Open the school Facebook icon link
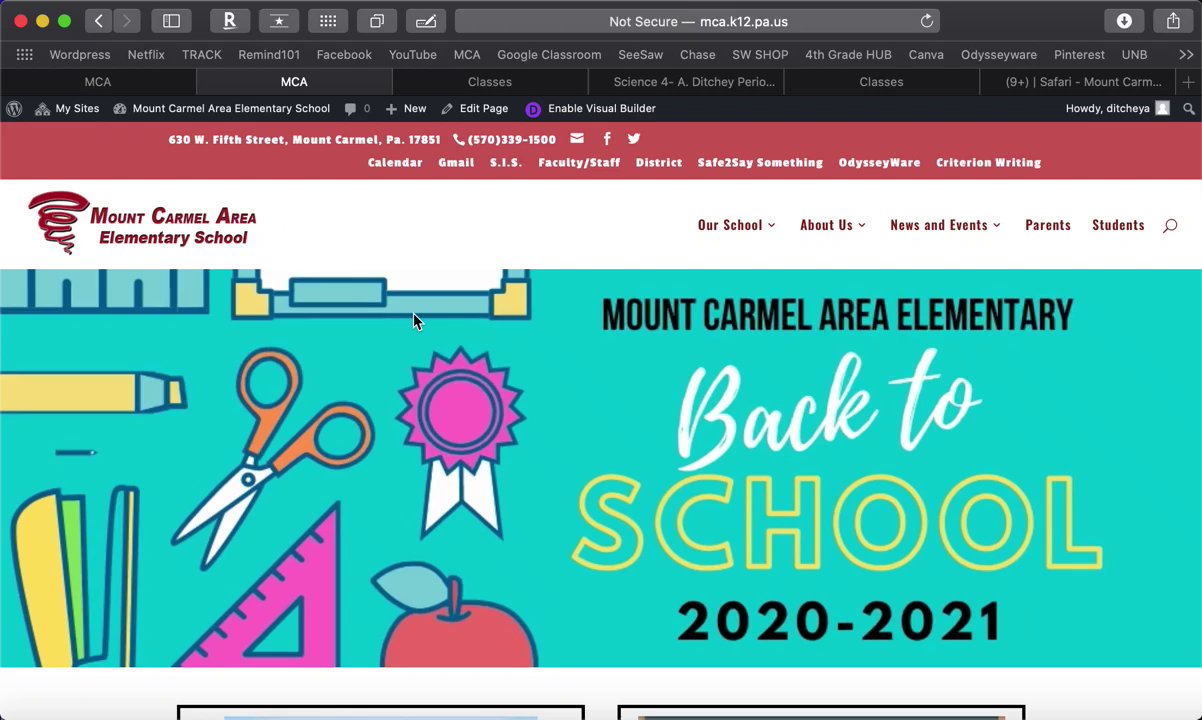The width and height of the screenshot is (1202, 720). tap(606, 139)
